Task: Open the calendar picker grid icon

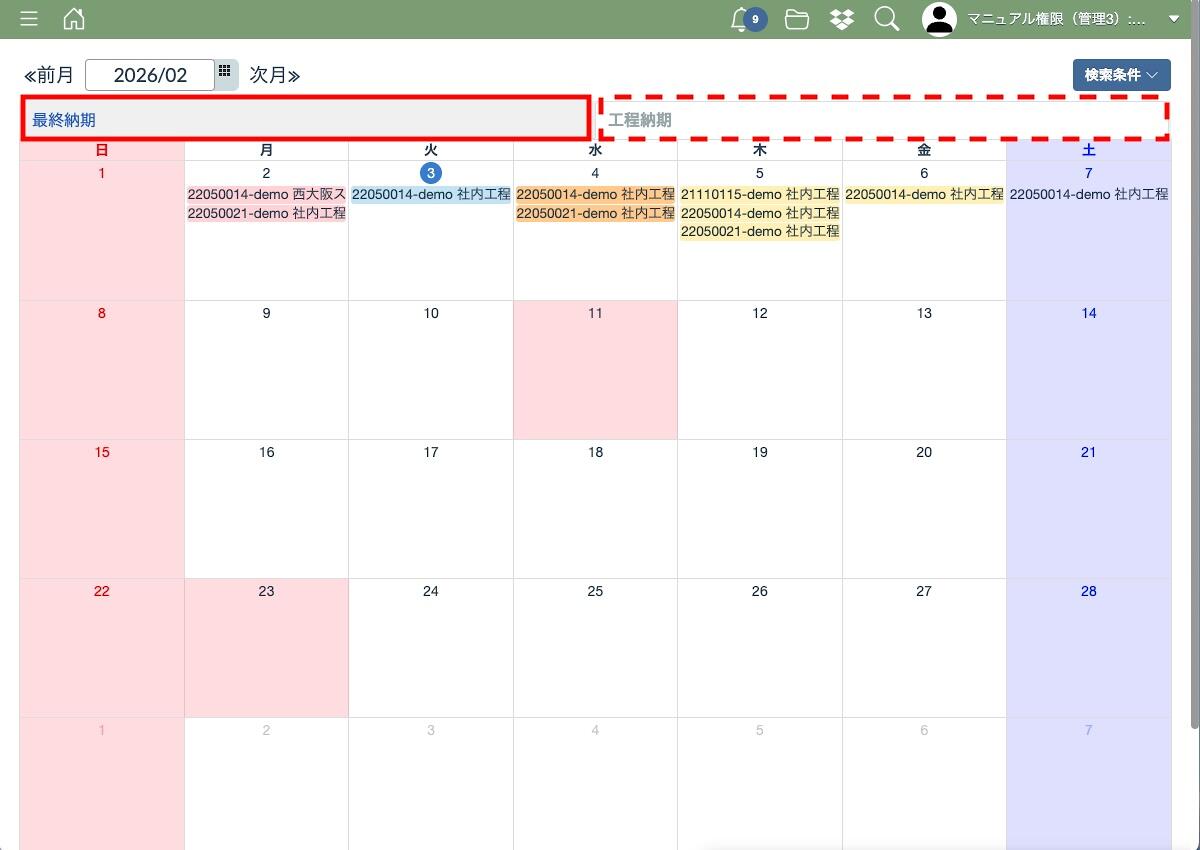Action: click(226, 72)
